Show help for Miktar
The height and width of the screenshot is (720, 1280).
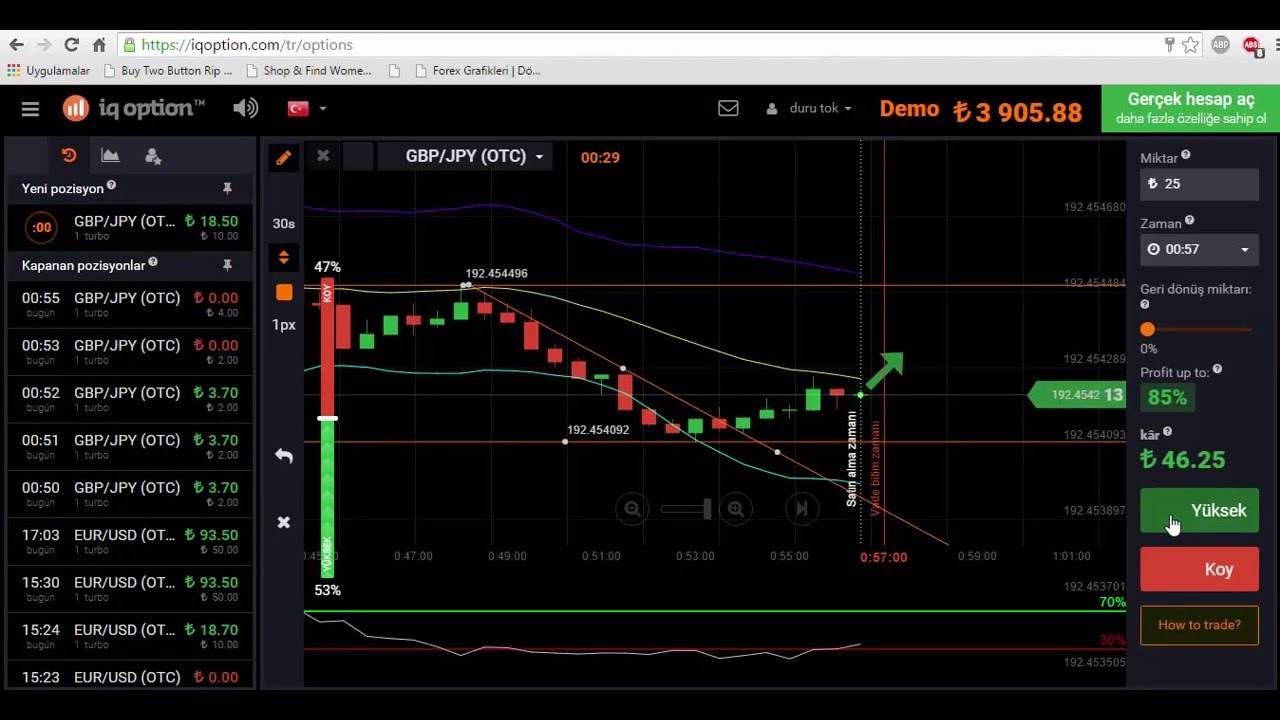click(1186, 155)
